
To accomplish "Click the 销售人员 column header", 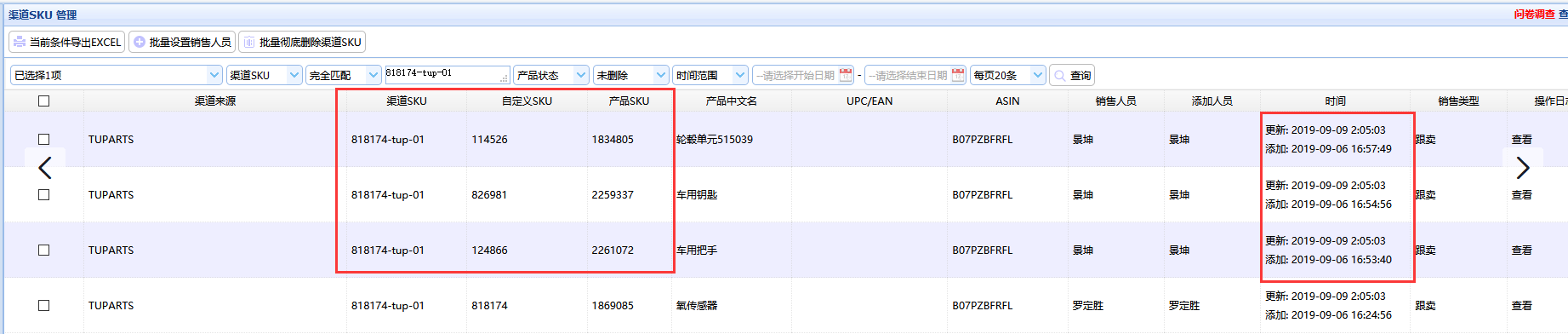I will point(1116,101).
